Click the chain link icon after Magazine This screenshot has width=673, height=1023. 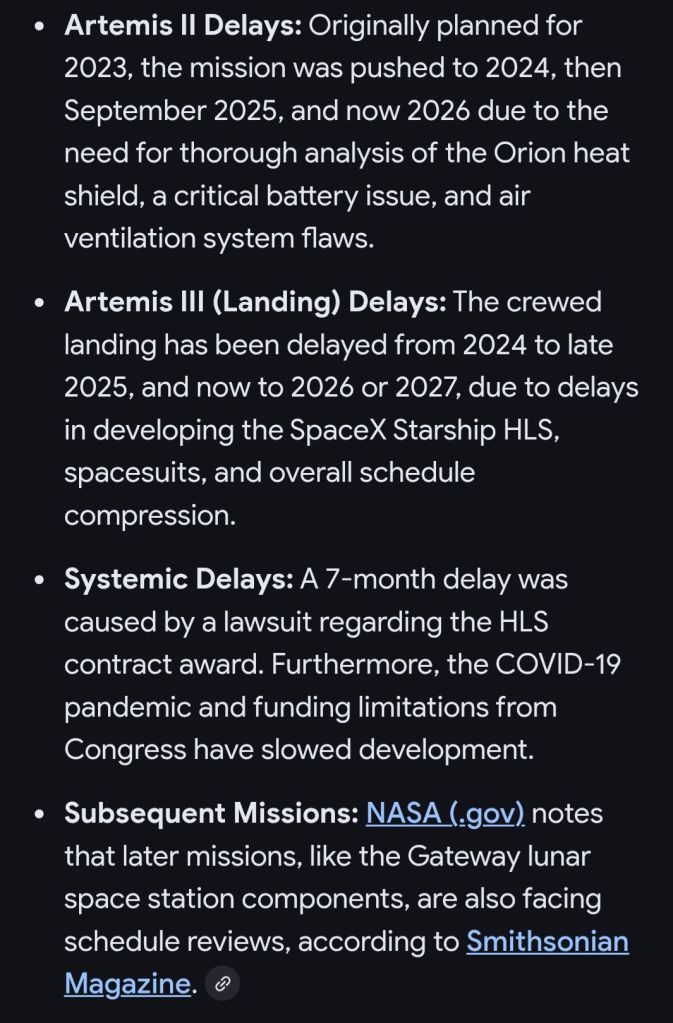click(x=222, y=984)
